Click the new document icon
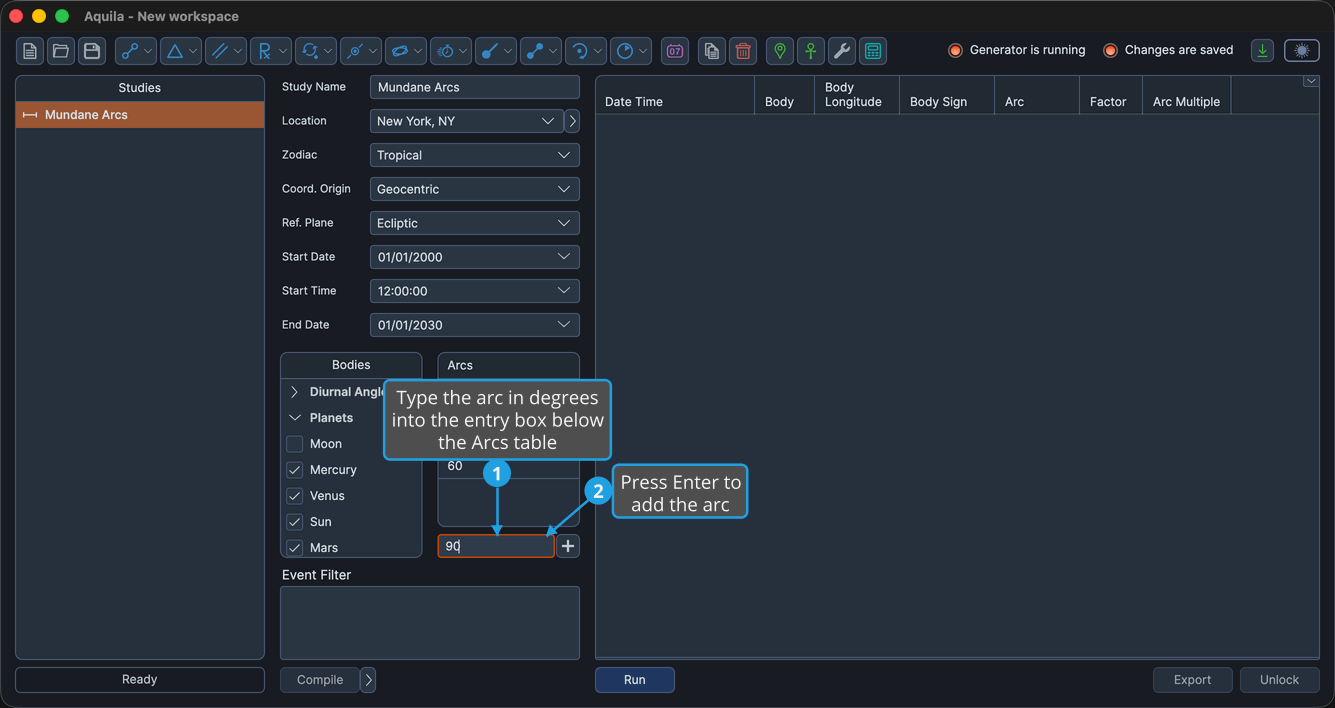The width and height of the screenshot is (1335, 708). point(30,51)
